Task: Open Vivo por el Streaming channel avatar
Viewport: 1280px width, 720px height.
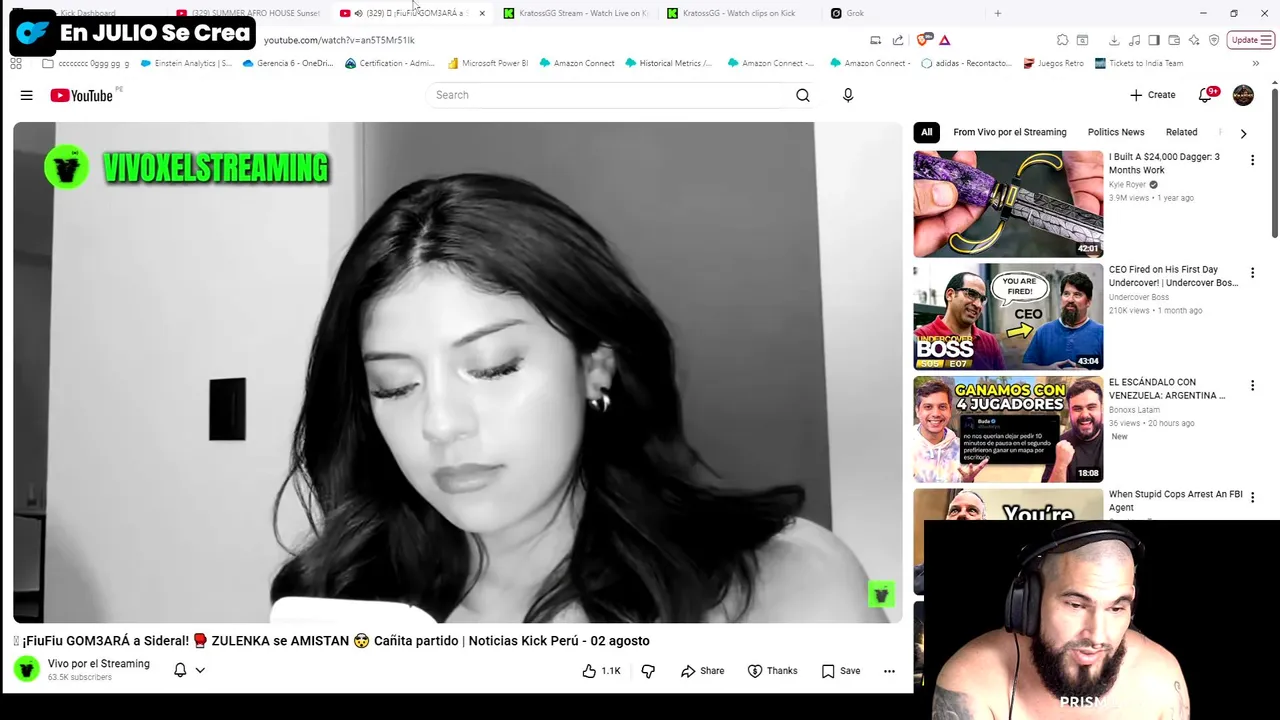Action: [27, 670]
